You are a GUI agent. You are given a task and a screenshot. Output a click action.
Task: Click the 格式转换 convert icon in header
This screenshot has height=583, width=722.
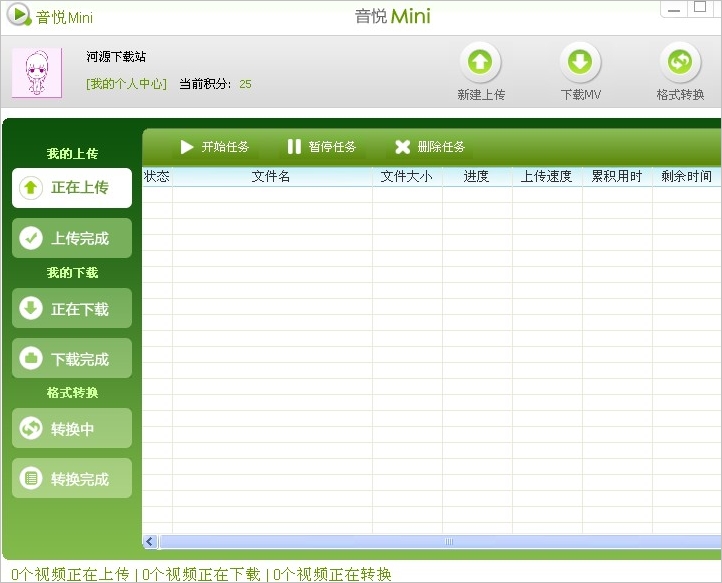coord(680,62)
